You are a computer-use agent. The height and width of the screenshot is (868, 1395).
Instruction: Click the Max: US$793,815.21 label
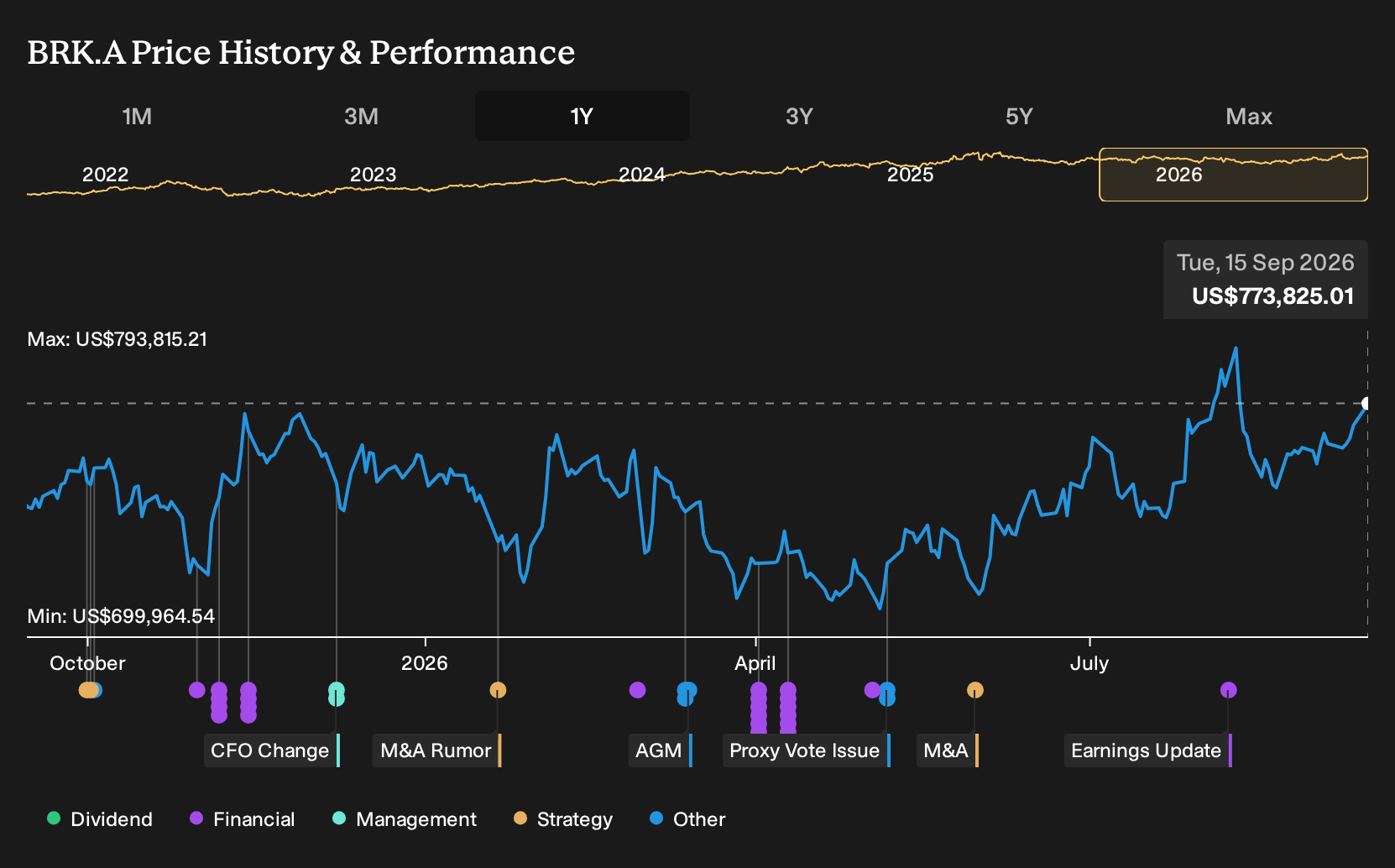pyautogui.click(x=117, y=339)
